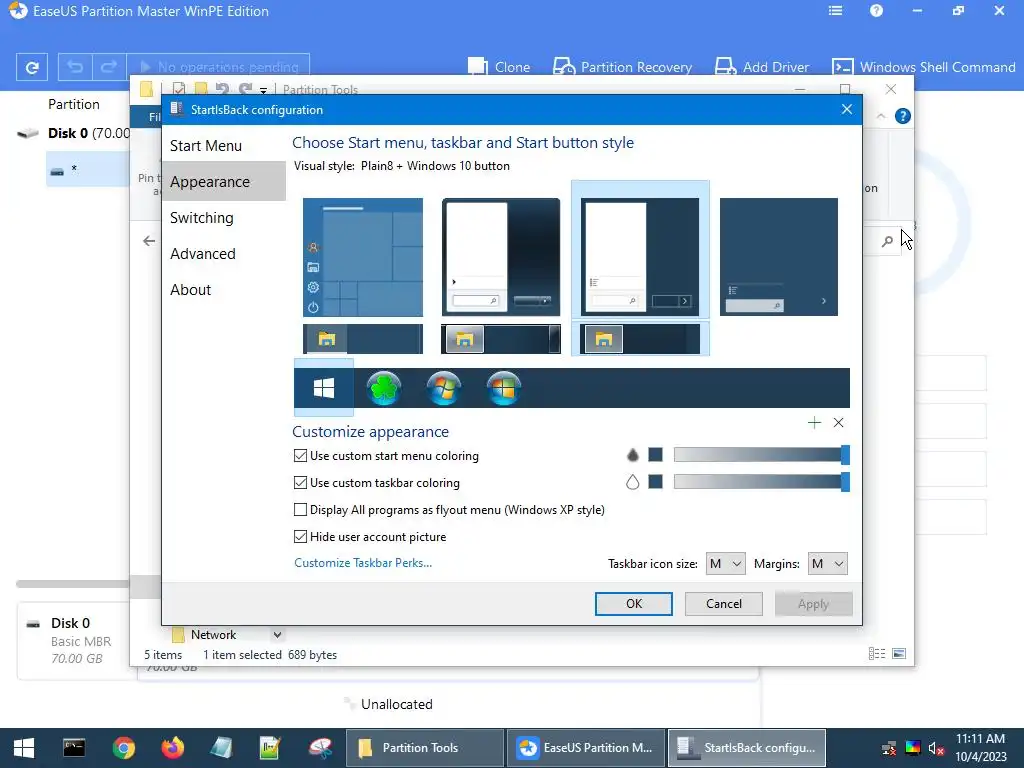The height and width of the screenshot is (768, 1024).
Task: Open the EaseUS Clone tool
Action: click(499, 67)
